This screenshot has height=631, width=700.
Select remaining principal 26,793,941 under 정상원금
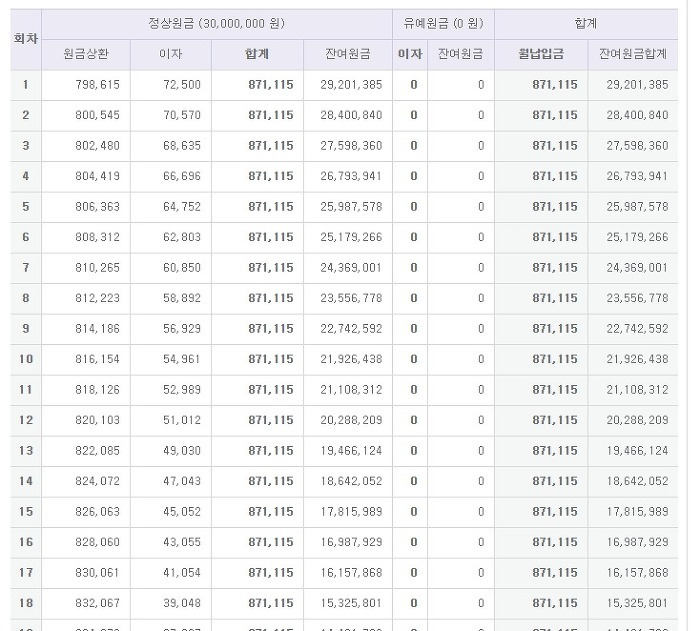click(x=351, y=176)
